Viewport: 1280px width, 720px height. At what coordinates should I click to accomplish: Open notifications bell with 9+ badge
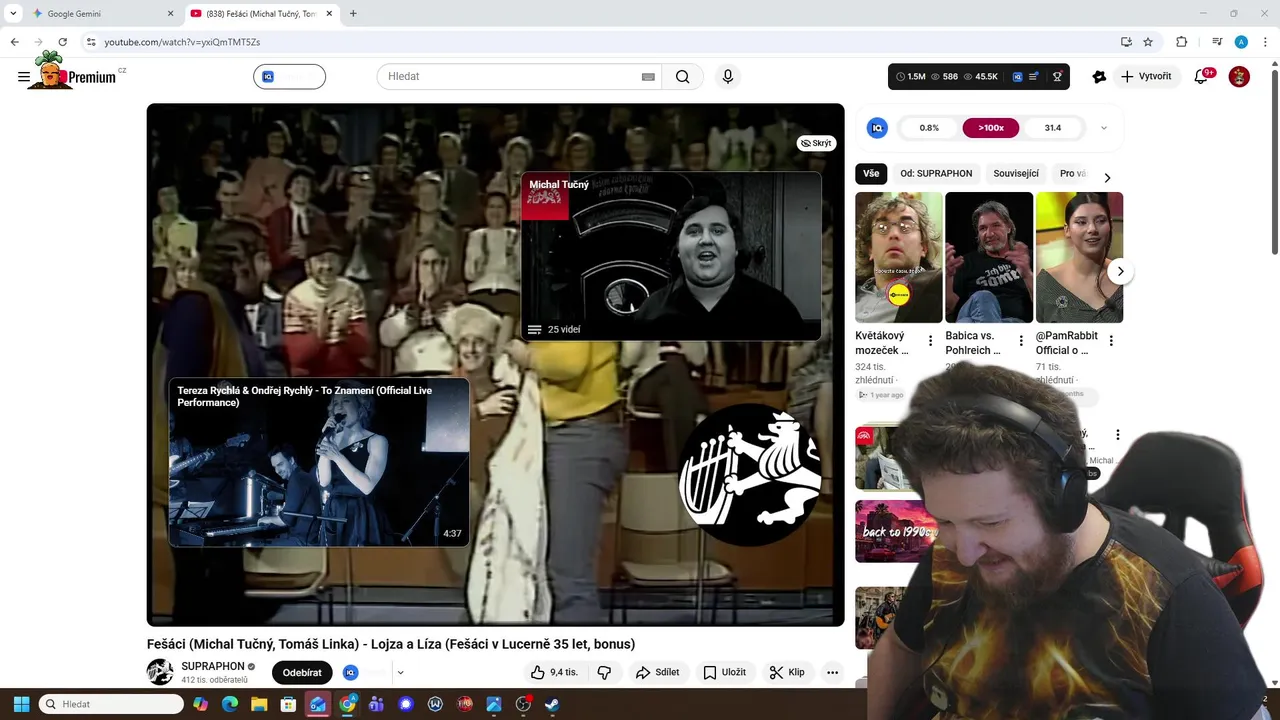[1202, 77]
